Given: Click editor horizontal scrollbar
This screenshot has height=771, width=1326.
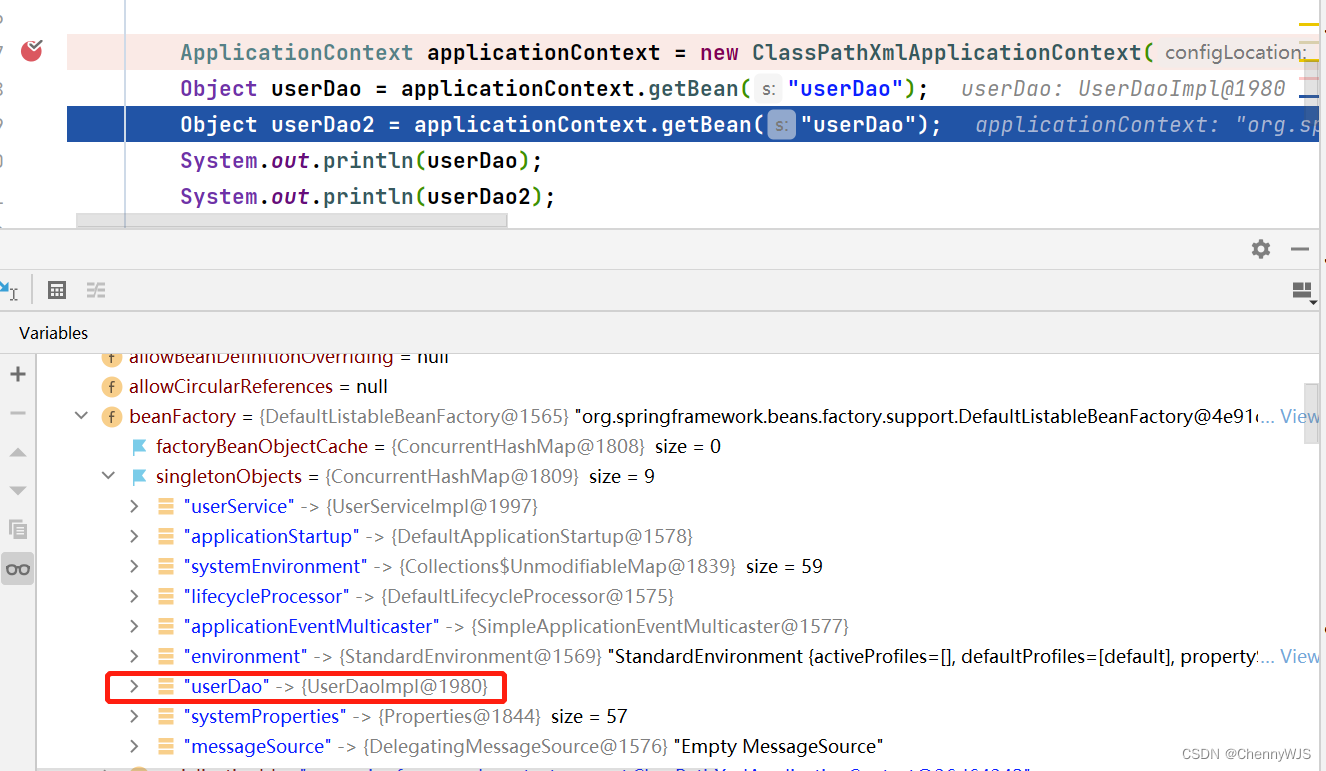Looking at the screenshot, I should (x=292, y=220).
